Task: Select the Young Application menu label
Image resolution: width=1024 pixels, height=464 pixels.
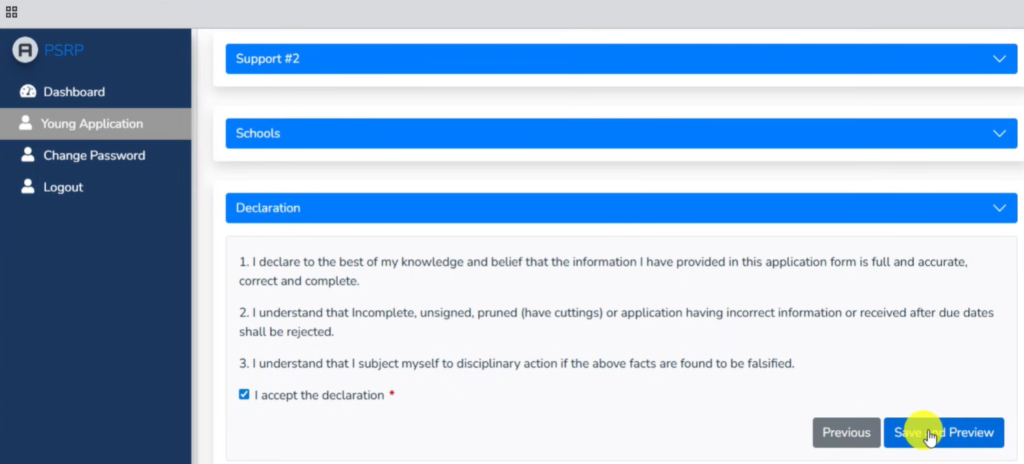Action: click(92, 124)
